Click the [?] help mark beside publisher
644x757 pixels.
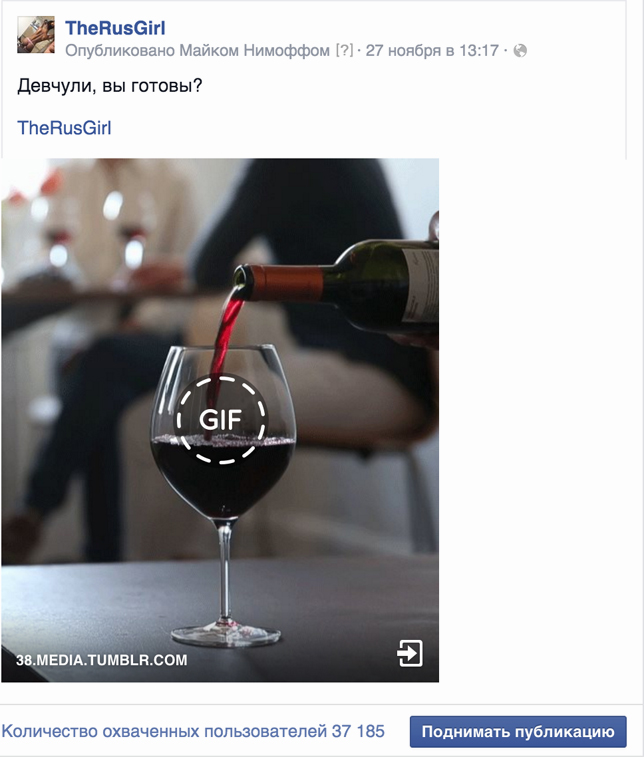click(x=345, y=50)
